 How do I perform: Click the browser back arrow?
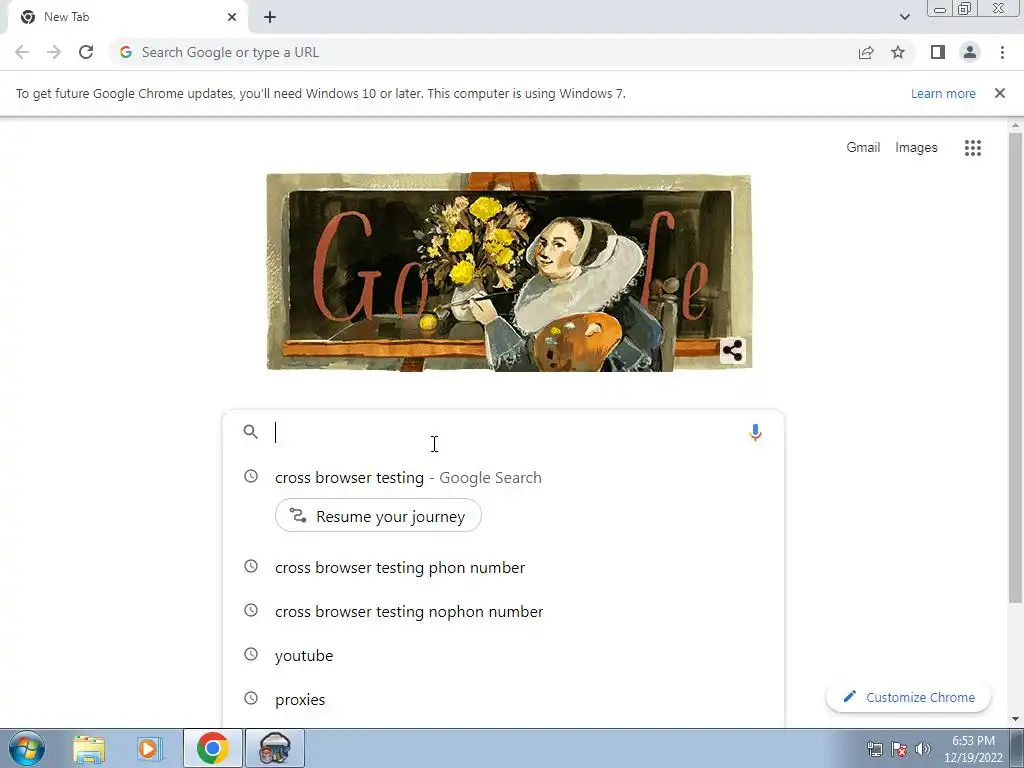click(x=22, y=52)
